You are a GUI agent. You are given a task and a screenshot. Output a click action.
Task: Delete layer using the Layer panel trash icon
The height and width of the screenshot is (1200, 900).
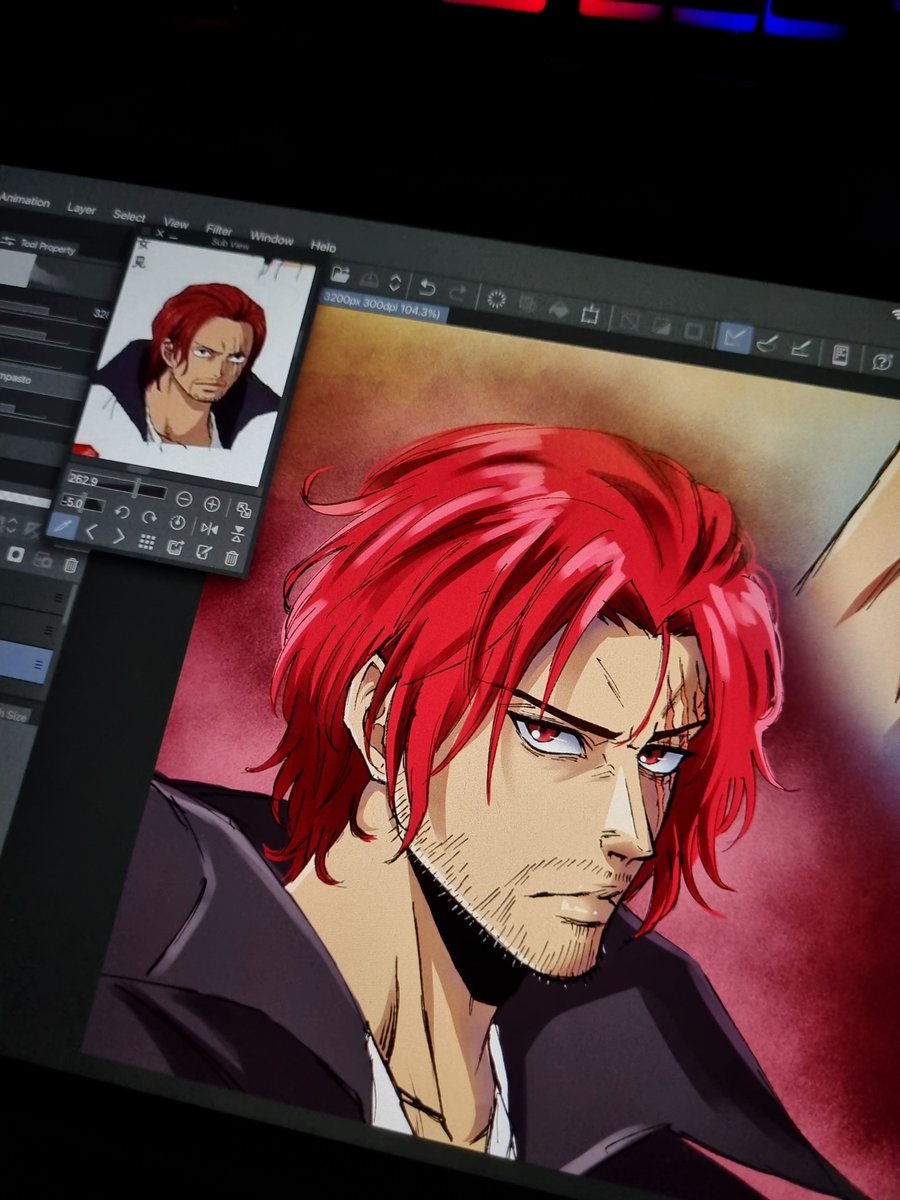click(x=70, y=565)
